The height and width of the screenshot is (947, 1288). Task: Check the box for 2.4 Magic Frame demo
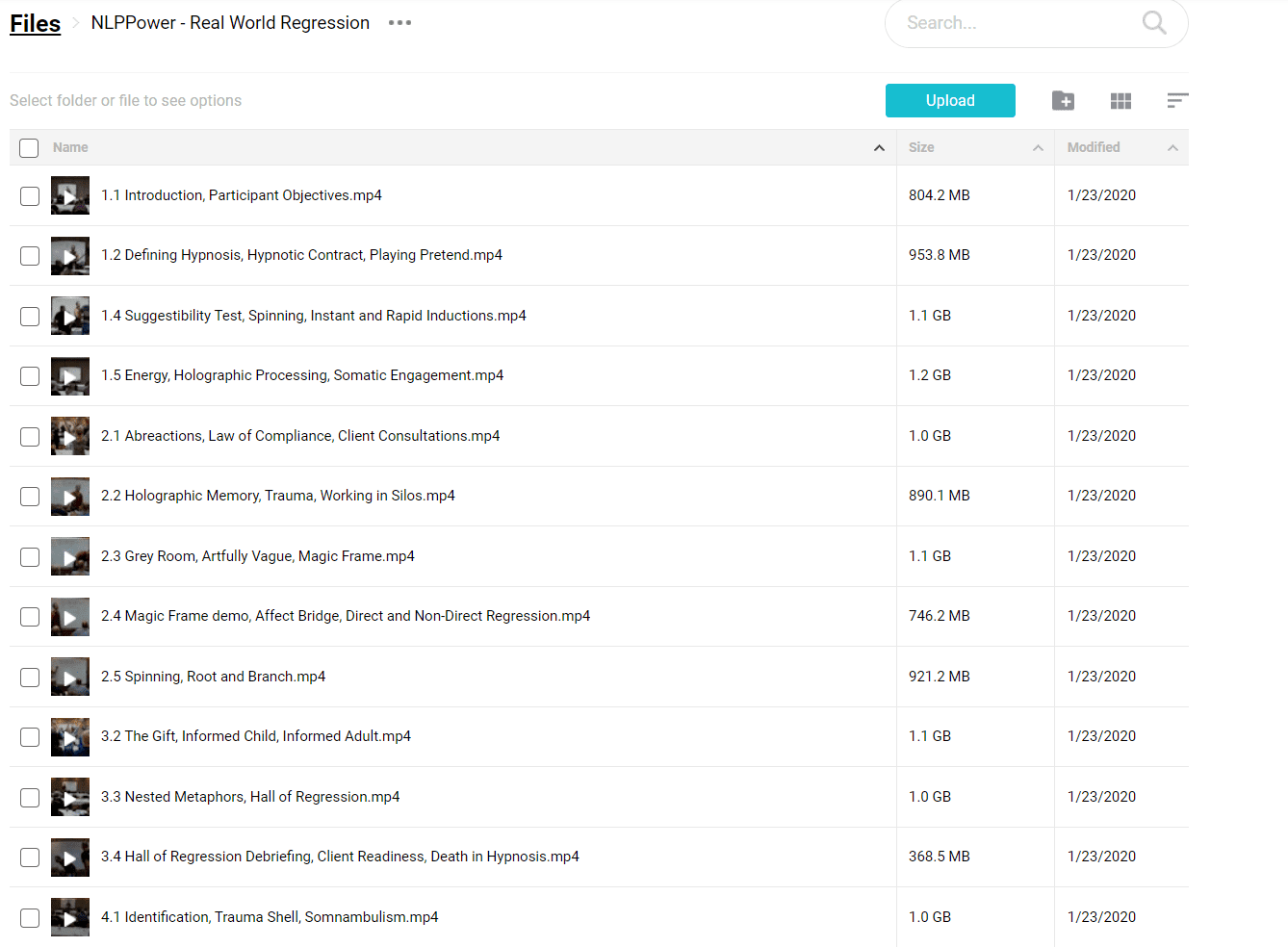[x=30, y=617]
